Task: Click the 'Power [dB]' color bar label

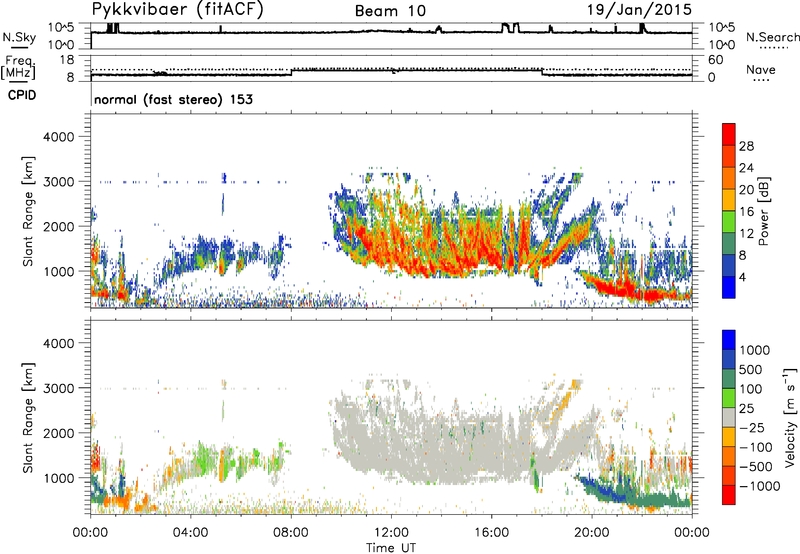Action: [x=763, y=211]
